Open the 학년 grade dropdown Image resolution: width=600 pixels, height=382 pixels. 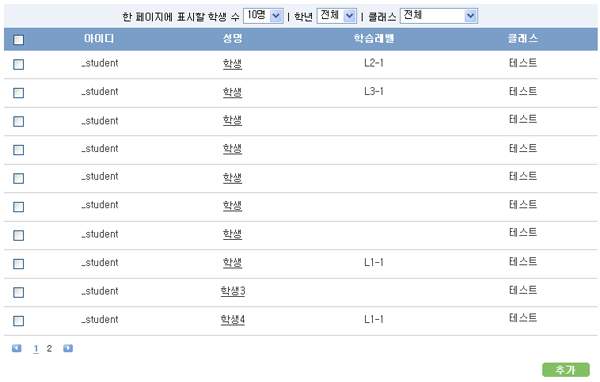pyautogui.click(x=337, y=16)
